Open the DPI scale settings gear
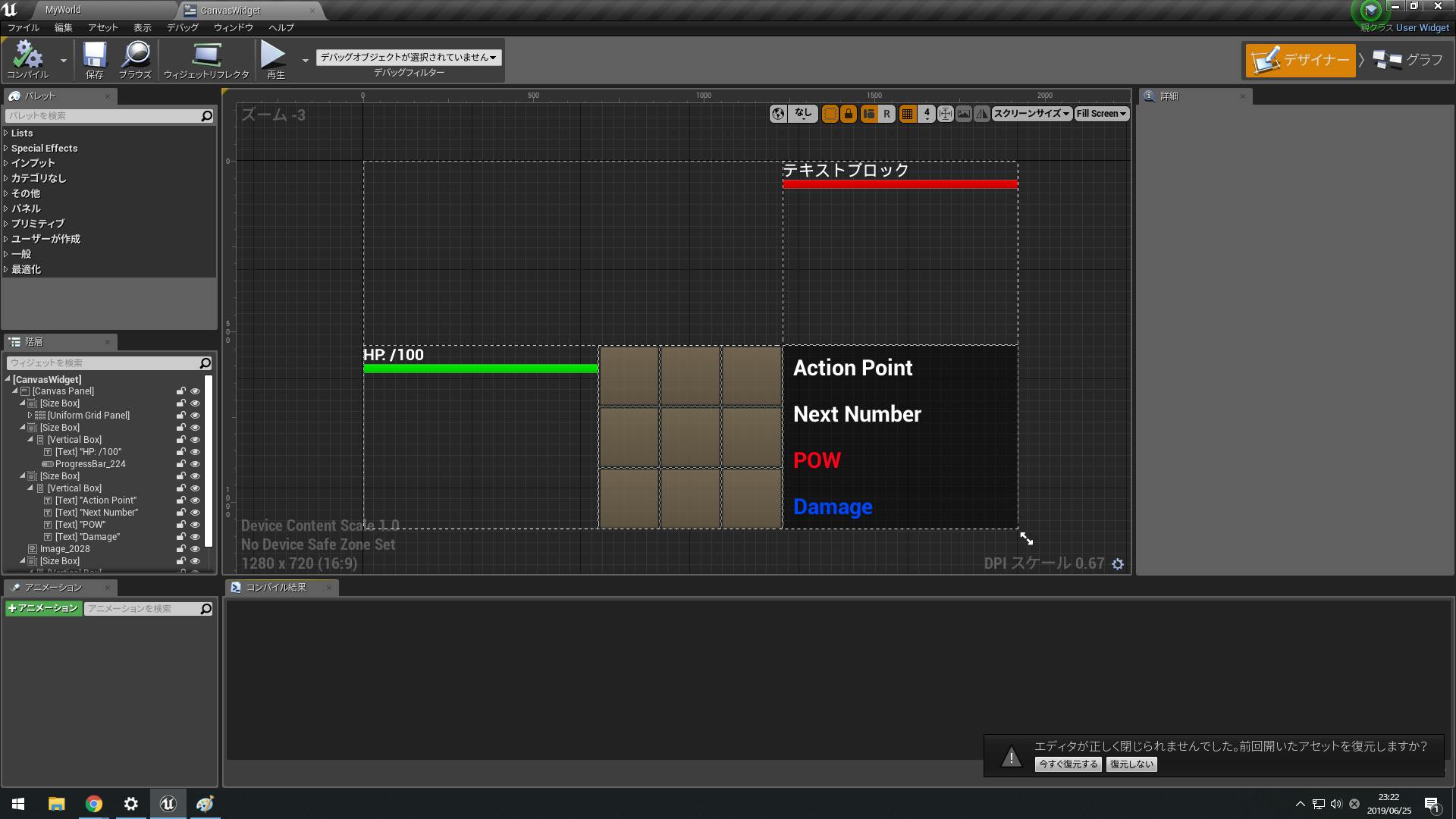This screenshot has width=1456, height=819. tap(1118, 564)
